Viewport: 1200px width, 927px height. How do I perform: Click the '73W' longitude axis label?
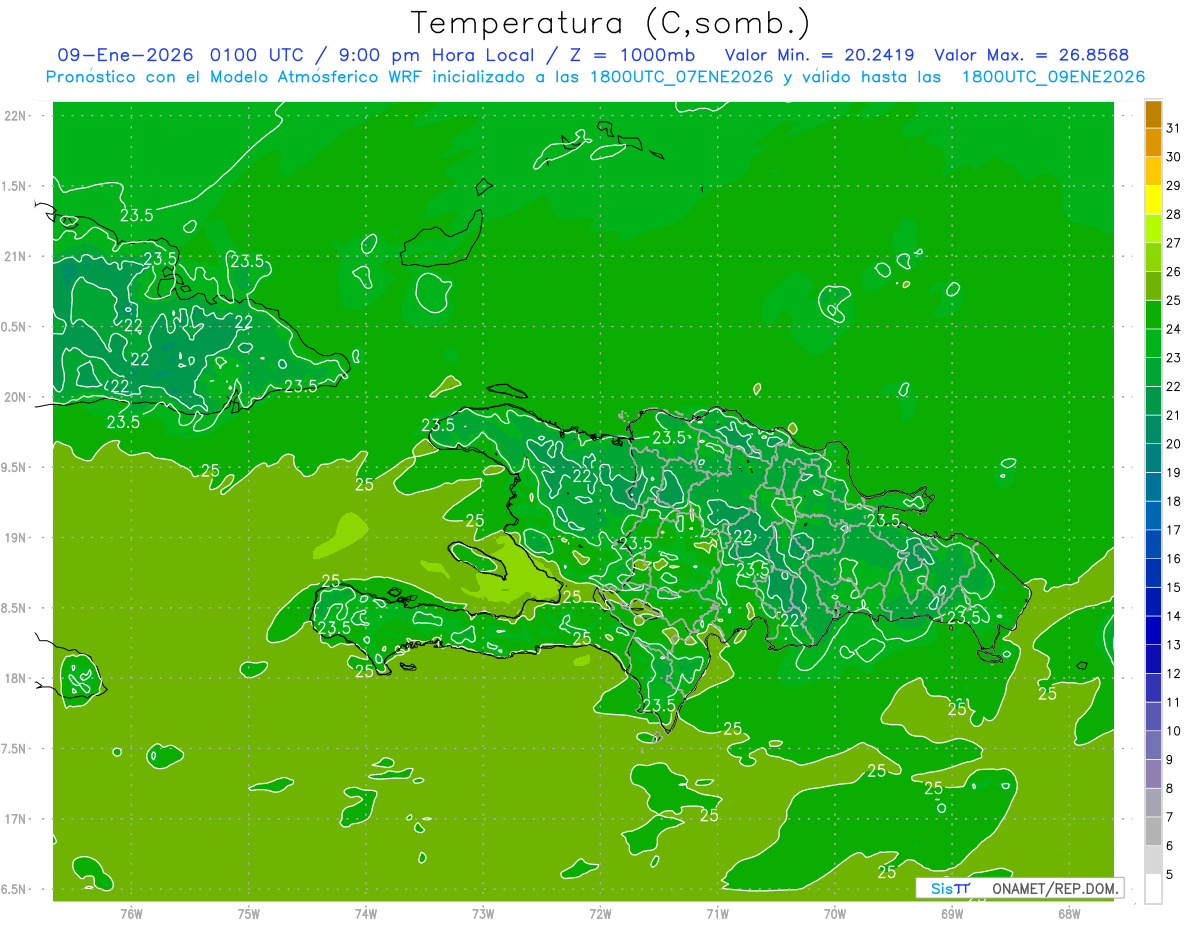[x=483, y=914]
